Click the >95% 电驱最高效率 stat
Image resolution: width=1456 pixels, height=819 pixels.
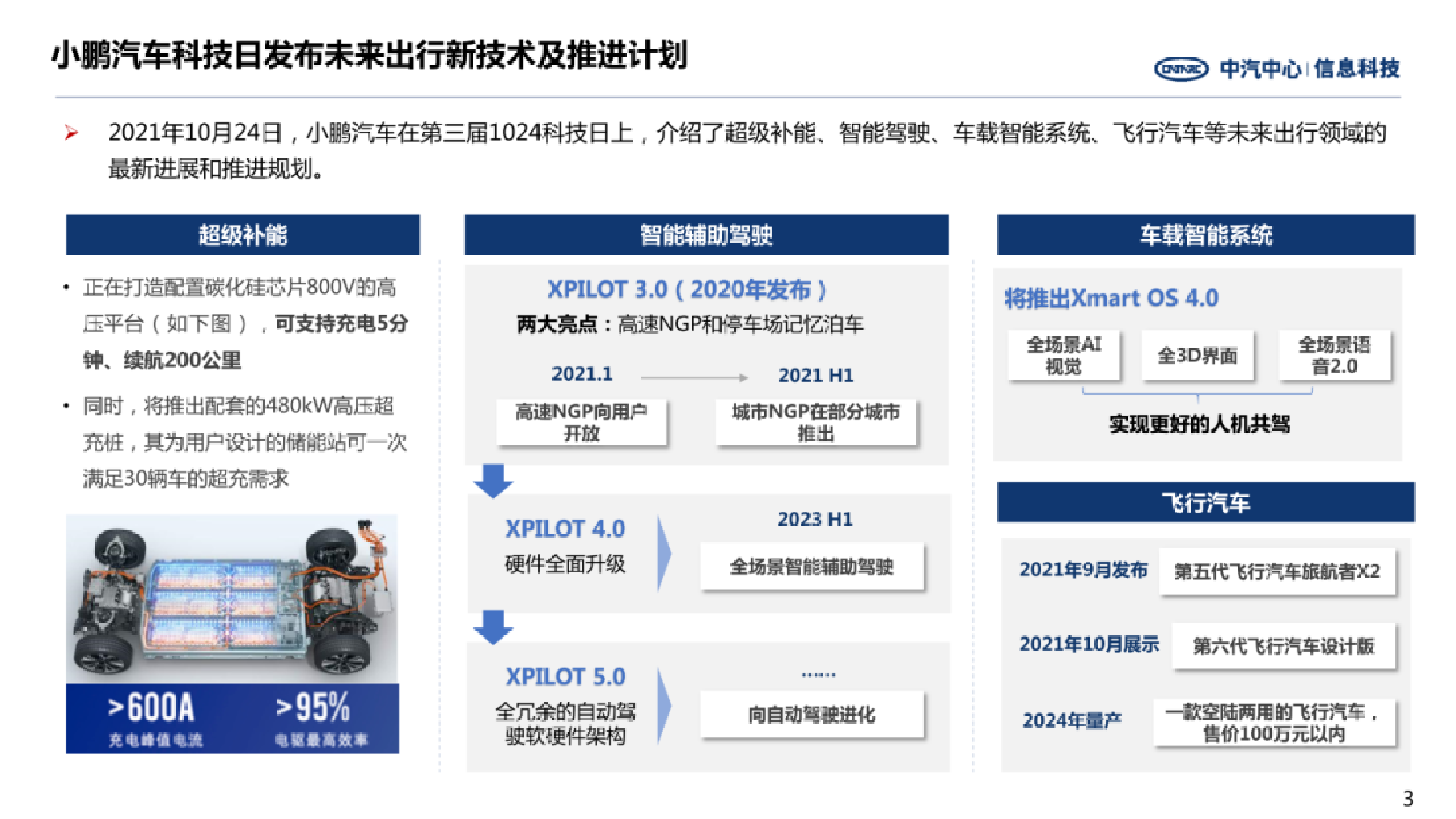tap(320, 718)
